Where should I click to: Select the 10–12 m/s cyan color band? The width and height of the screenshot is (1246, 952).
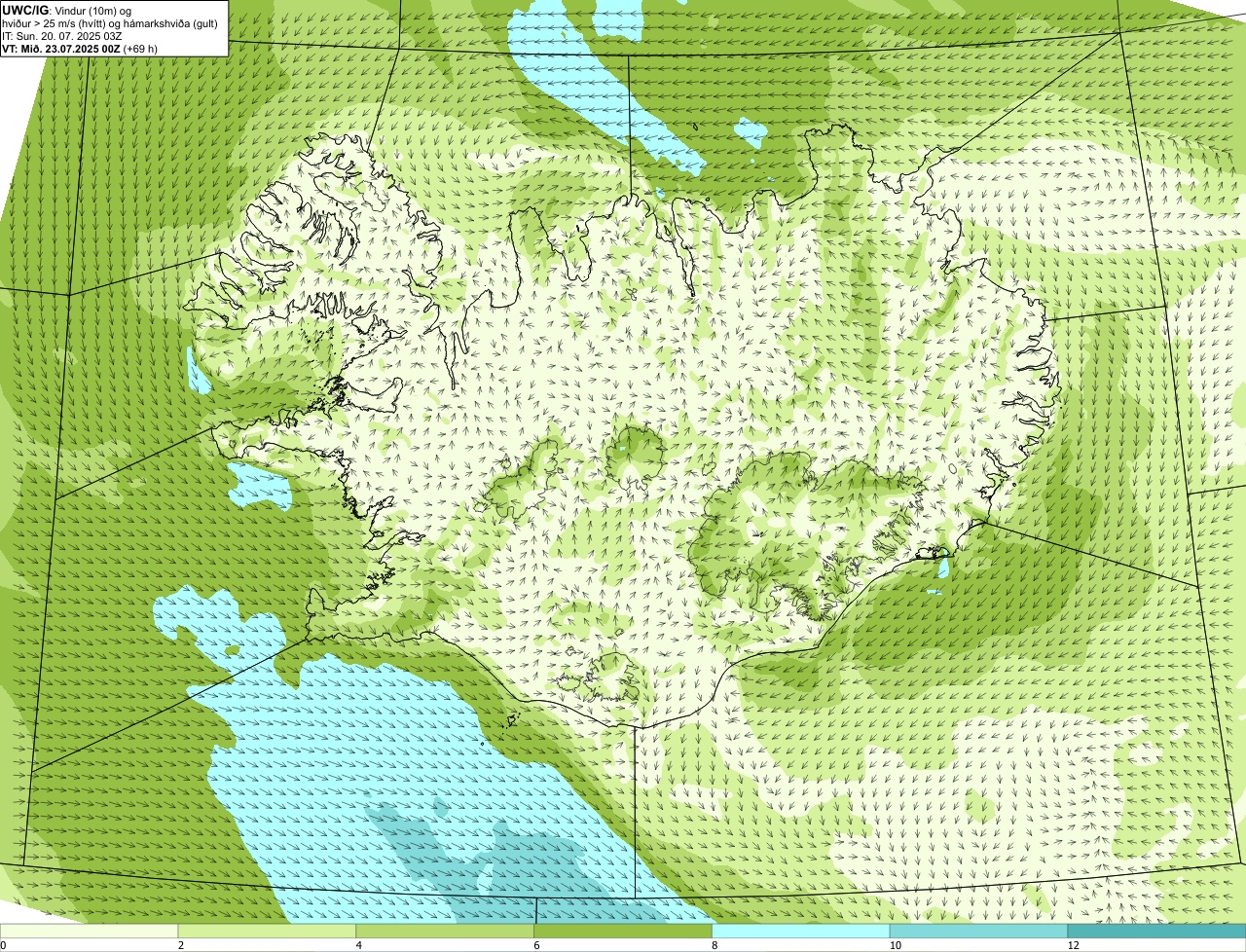[979, 931]
